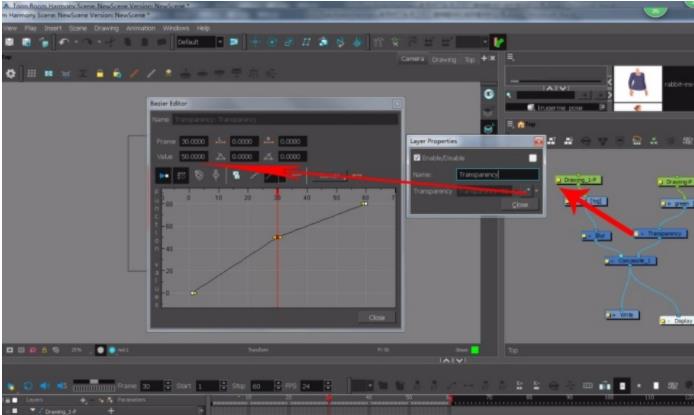The image size is (694, 415).
Task: Edit the Frame field in Bezier Editor
Action: [x=193, y=141]
